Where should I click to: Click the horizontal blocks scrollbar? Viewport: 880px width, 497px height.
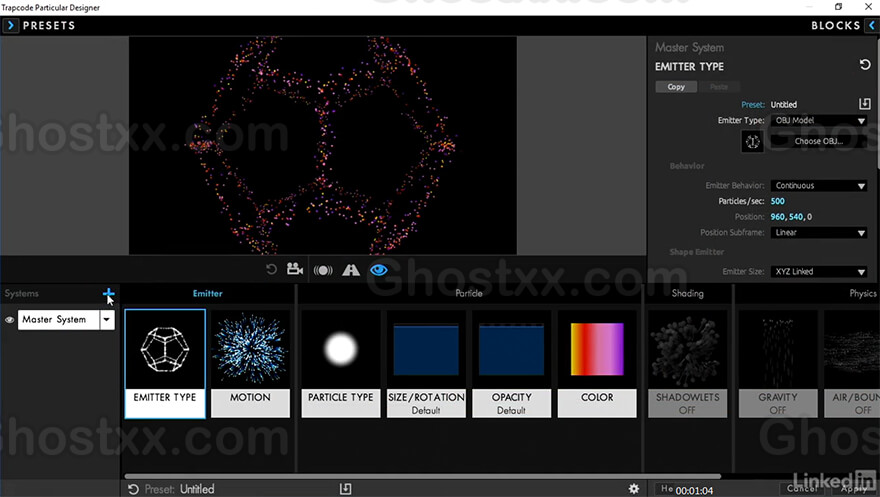pos(422,476)
